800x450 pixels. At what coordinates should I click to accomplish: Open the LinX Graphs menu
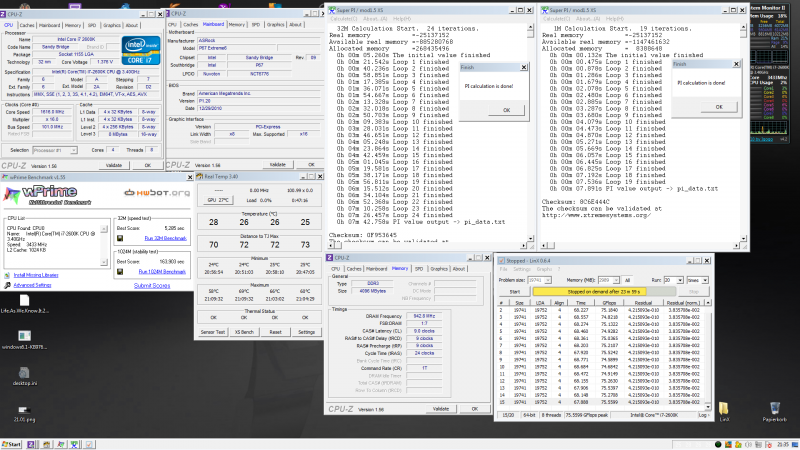pyautogui.click(x=544, y=269)
